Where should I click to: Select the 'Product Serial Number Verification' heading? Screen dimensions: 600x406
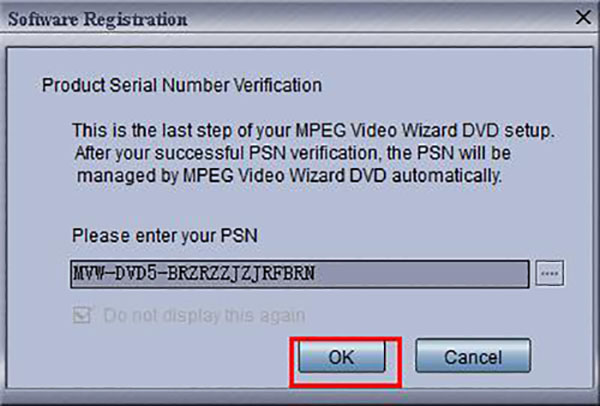coord(182,85)
